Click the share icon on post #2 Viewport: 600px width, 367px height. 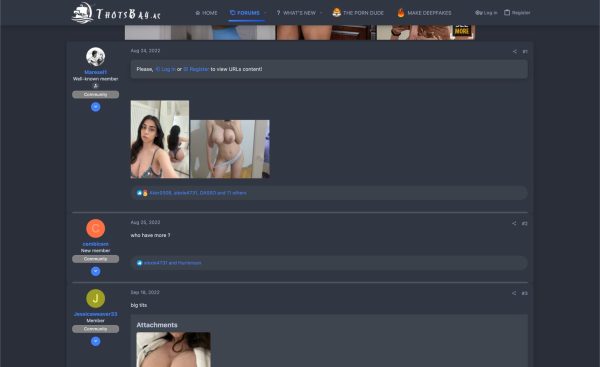point(514,223)
